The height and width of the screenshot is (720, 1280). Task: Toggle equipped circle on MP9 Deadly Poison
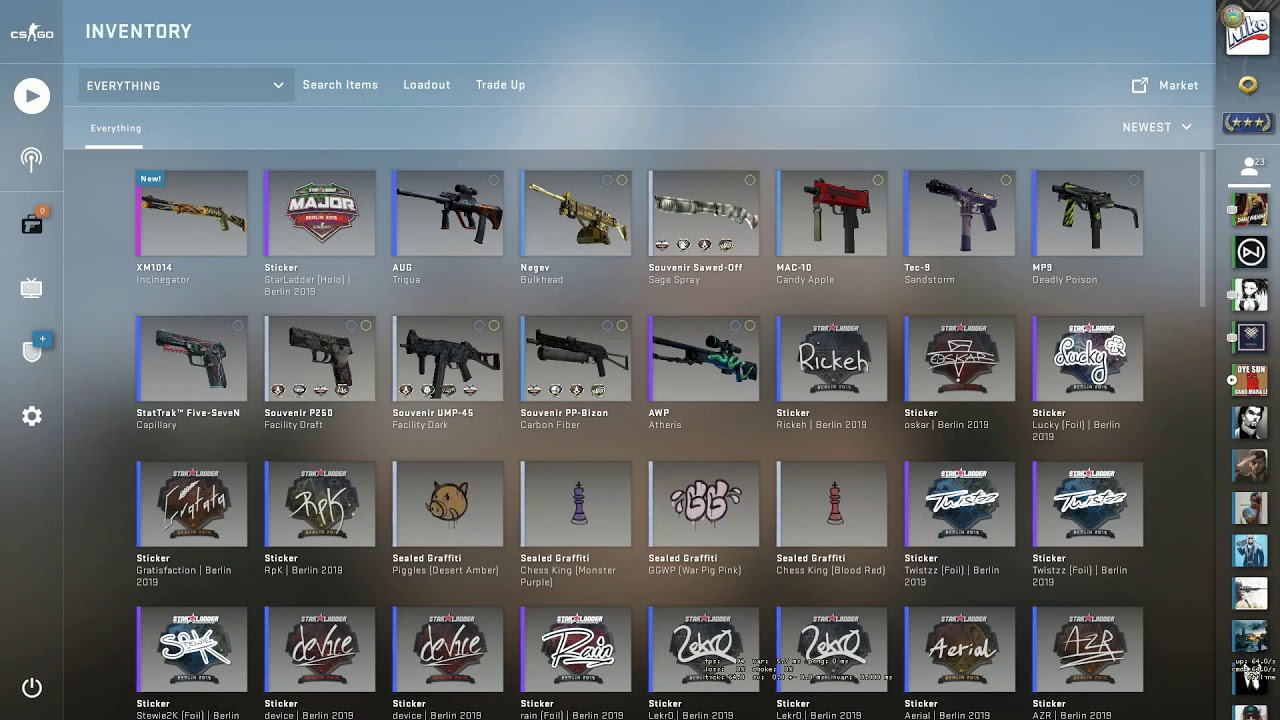[1134, 180]
